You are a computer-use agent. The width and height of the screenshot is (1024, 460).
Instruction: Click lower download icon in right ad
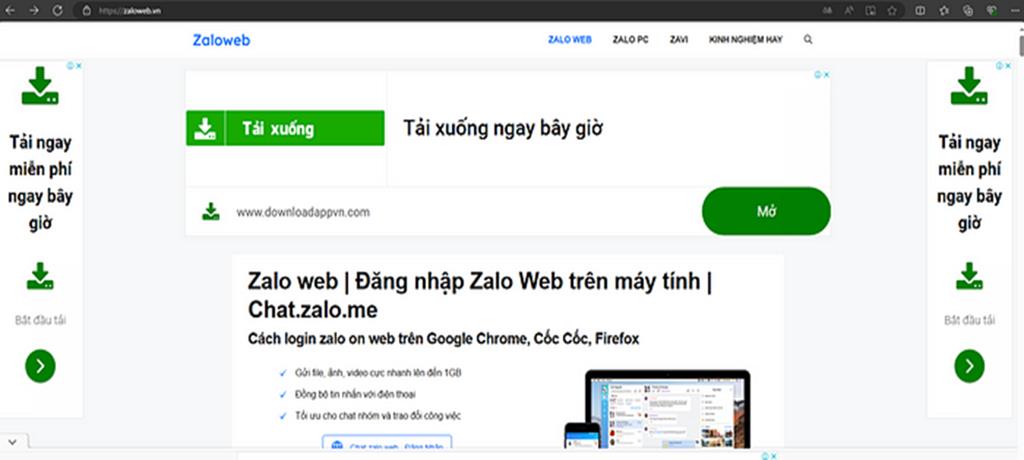coord(970,276)
